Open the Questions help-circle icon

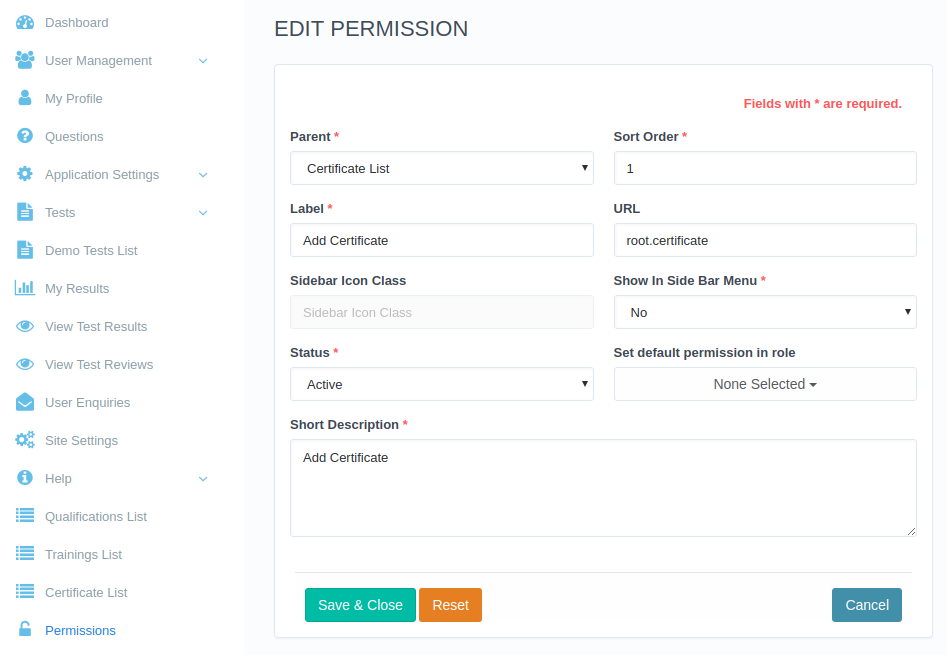click(25, 136)
